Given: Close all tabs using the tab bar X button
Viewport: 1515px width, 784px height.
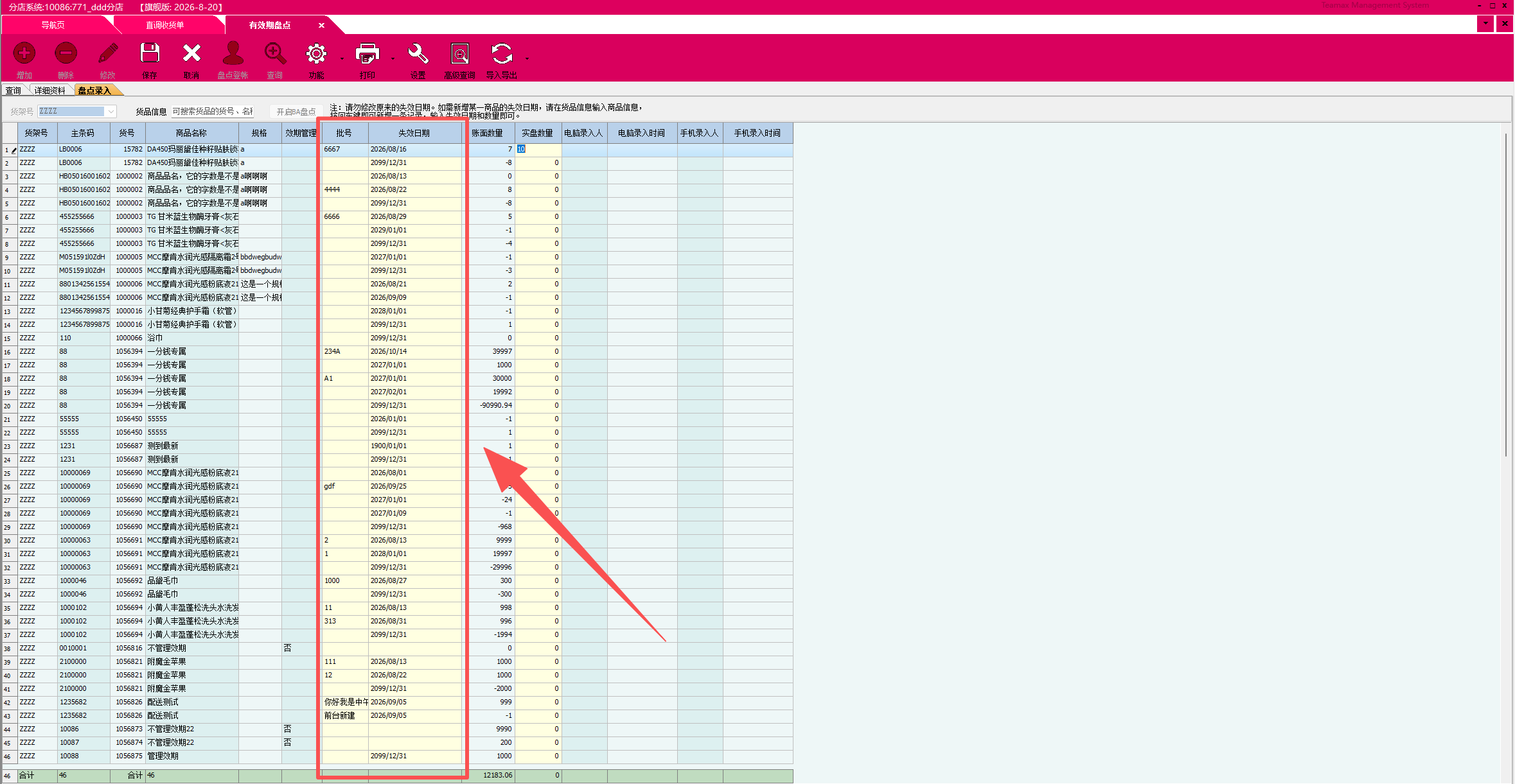Looking at the screenshot, I should click(x=1506, y=24).
